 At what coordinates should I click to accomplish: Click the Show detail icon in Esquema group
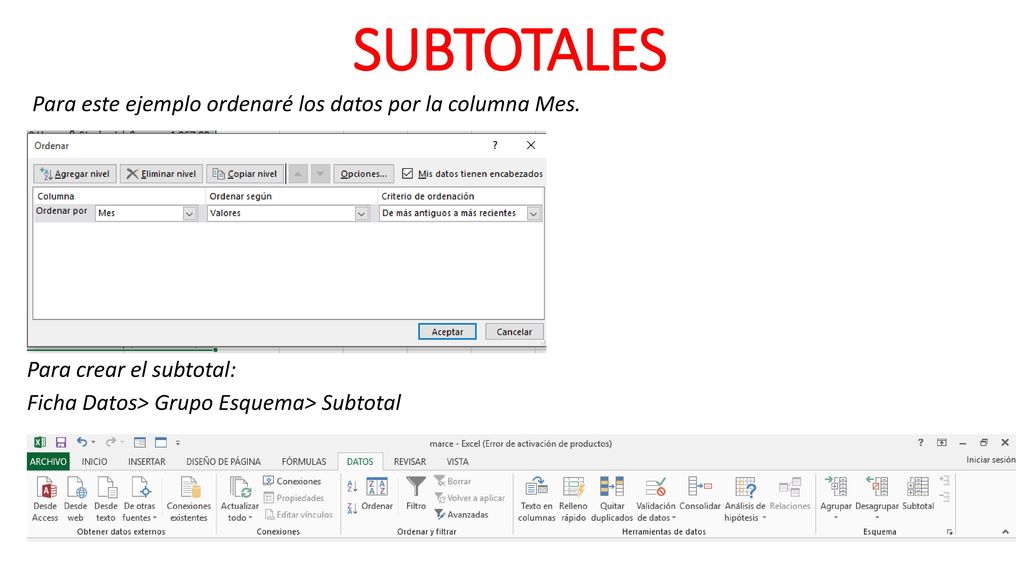(x=944, y=481)
